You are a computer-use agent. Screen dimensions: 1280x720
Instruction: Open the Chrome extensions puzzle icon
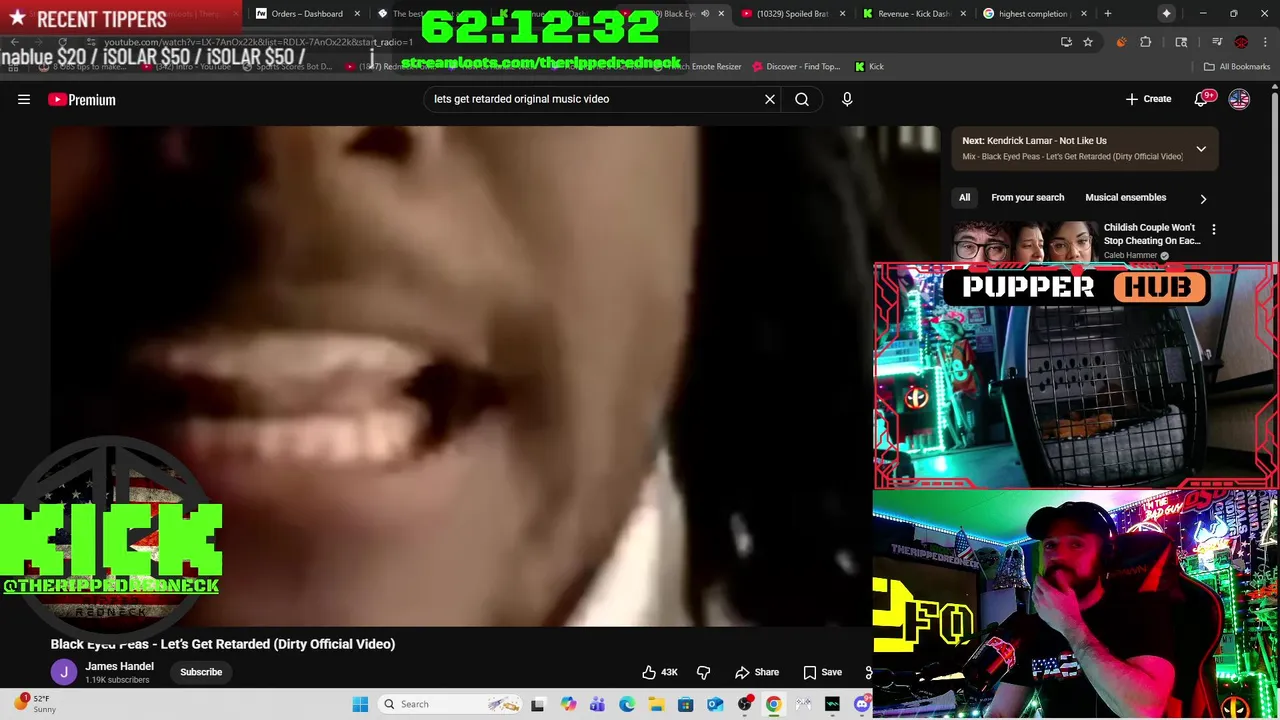1146,42
